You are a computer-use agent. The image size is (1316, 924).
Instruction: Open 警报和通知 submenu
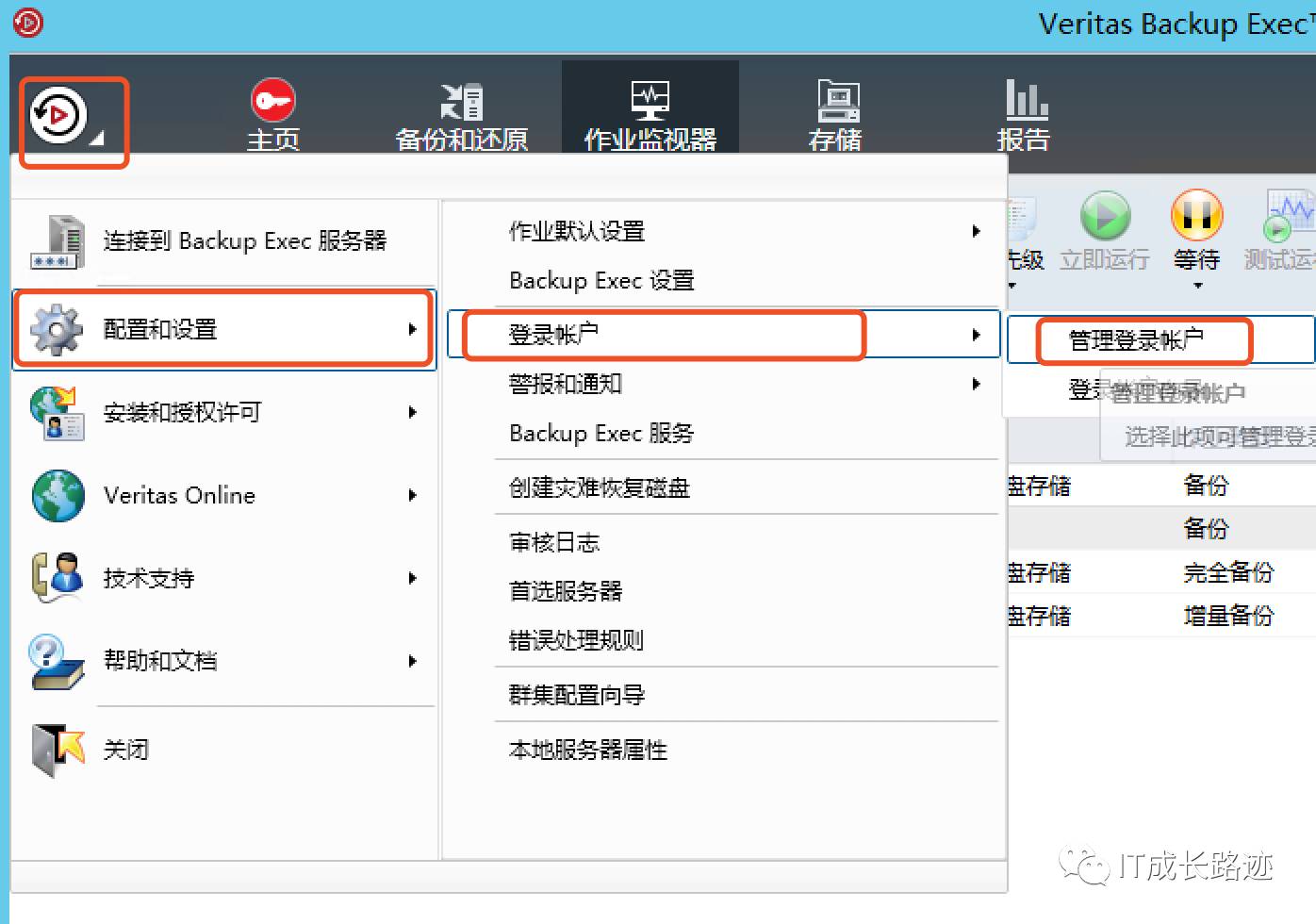pos(723,384)
